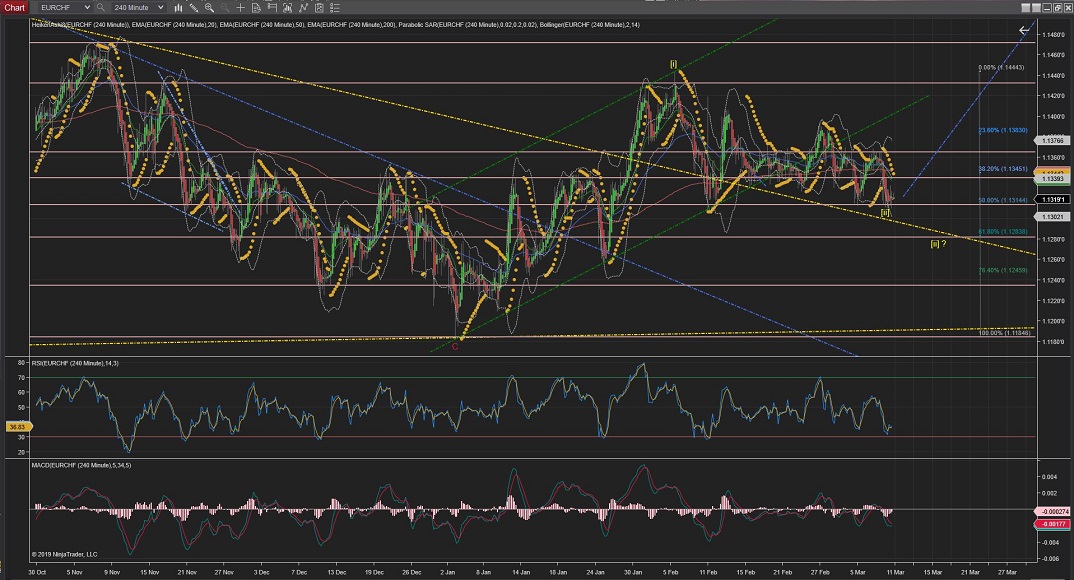The width and height of the screenshot is (1074, 580).
Task: Click the first window link button
Action: [x=1025, y=8]
